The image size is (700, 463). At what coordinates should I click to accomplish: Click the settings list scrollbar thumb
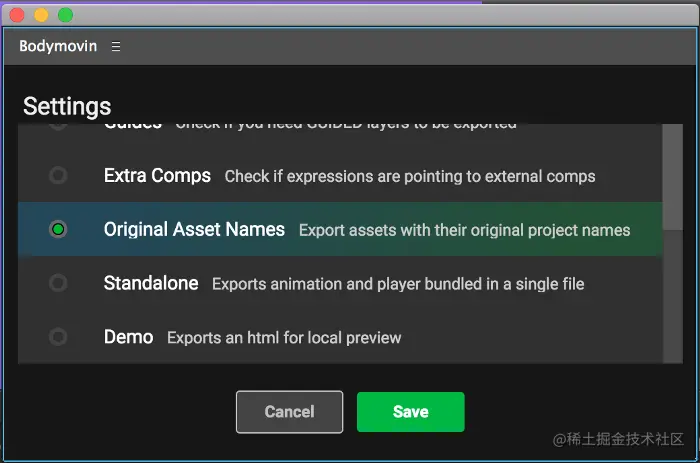[673, 177]
